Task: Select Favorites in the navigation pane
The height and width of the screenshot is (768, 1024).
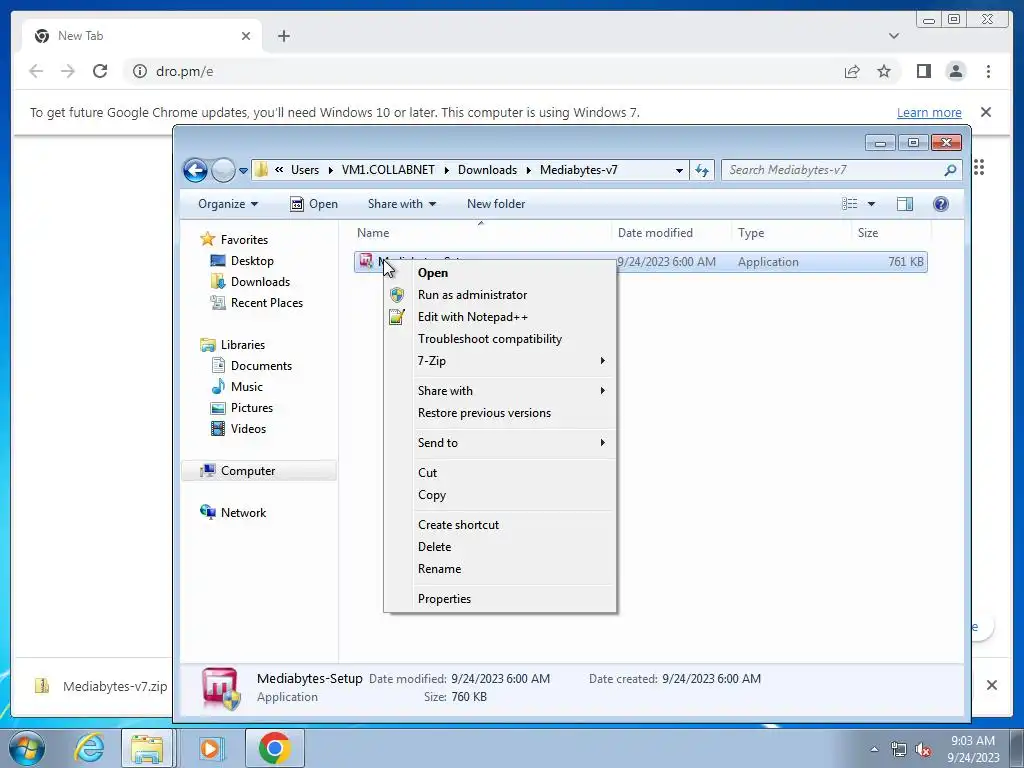Action: coord(244,240)
